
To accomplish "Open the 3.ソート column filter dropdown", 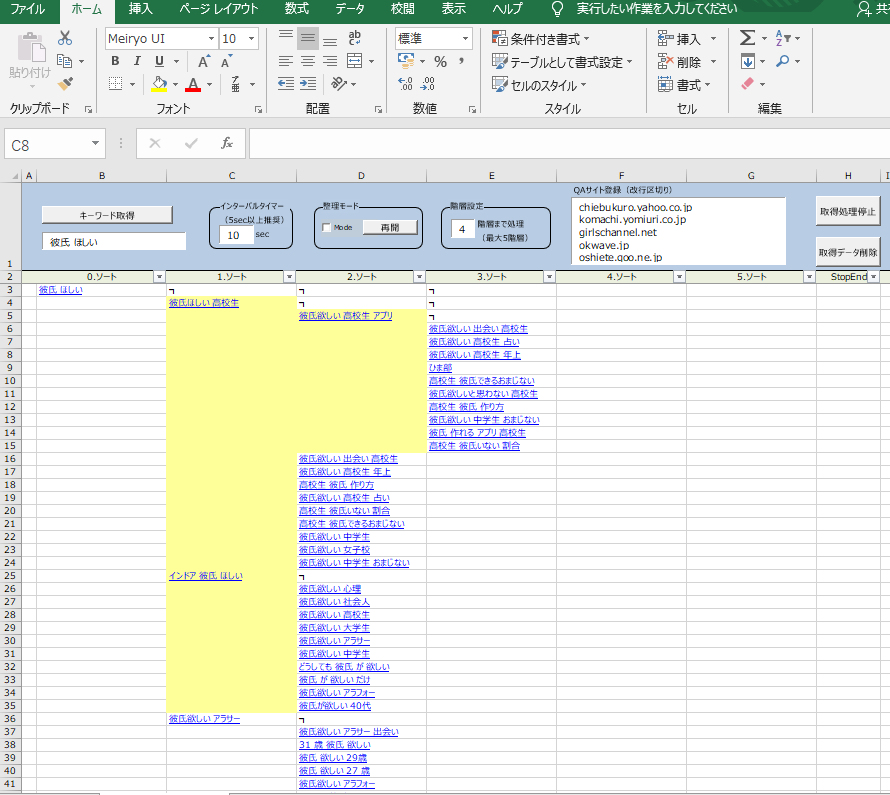I will [x=549, y=277].
